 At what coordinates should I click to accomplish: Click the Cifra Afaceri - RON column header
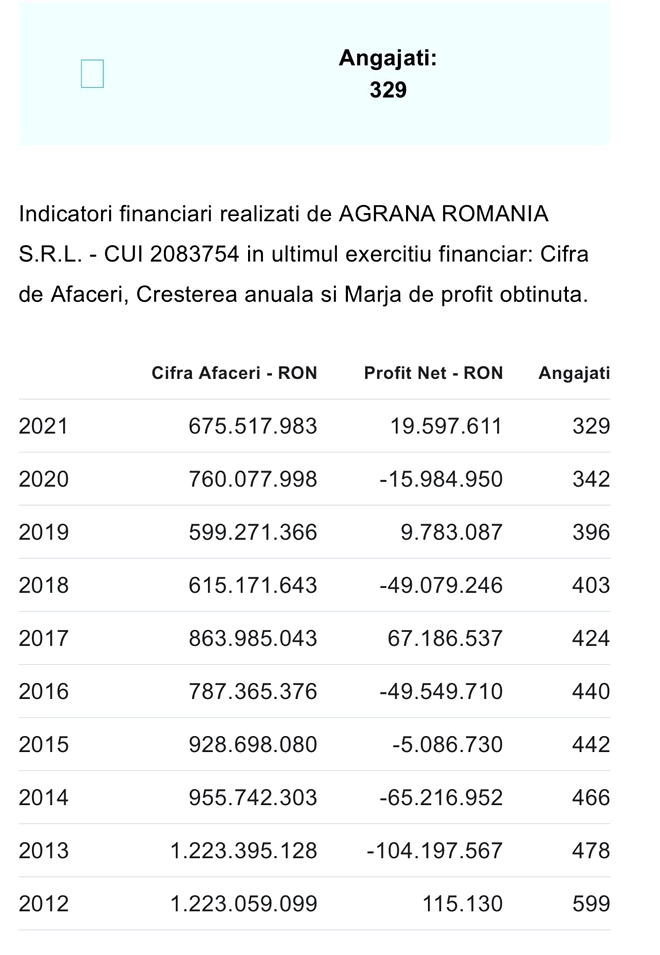point(234,373)
